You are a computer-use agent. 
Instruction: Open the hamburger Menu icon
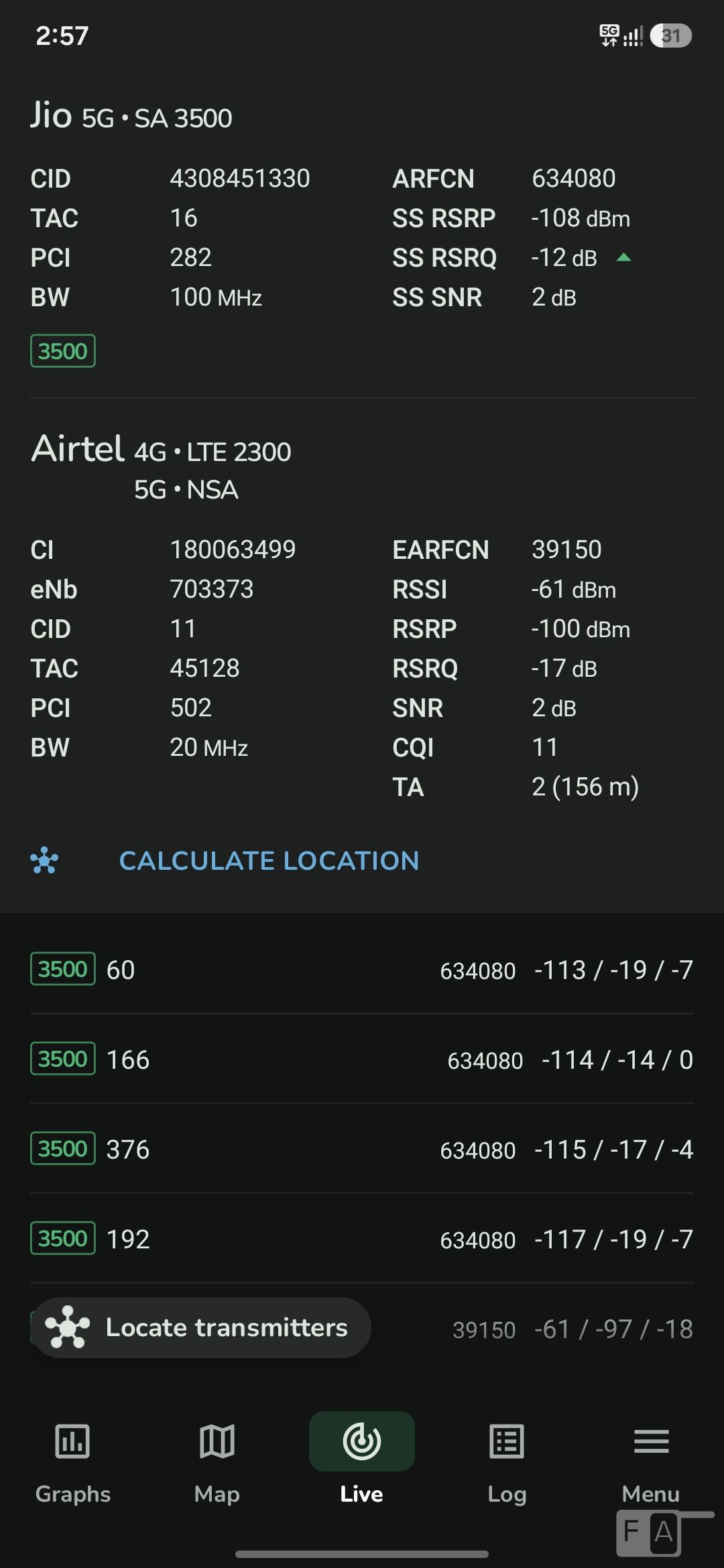651,1442
